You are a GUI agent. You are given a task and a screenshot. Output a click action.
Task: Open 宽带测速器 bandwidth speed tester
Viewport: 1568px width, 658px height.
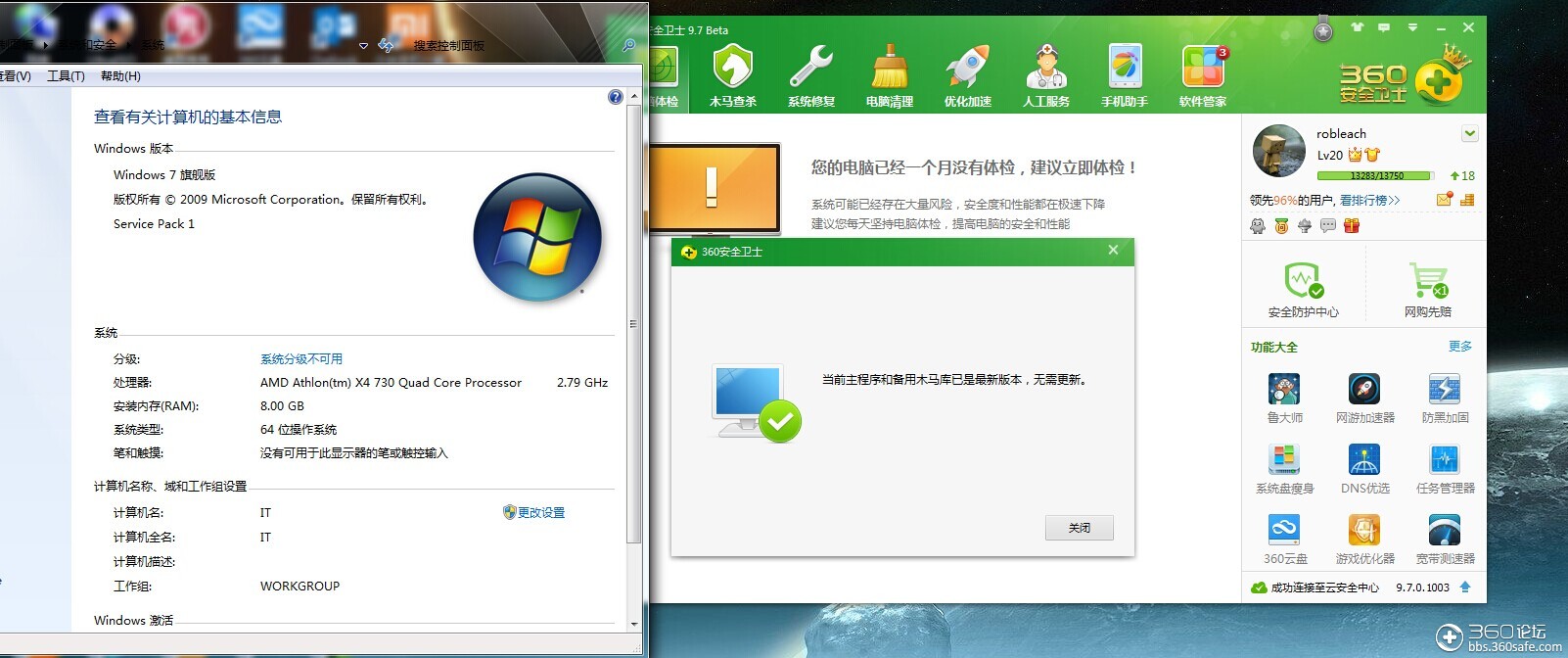tap(1445, 539)
